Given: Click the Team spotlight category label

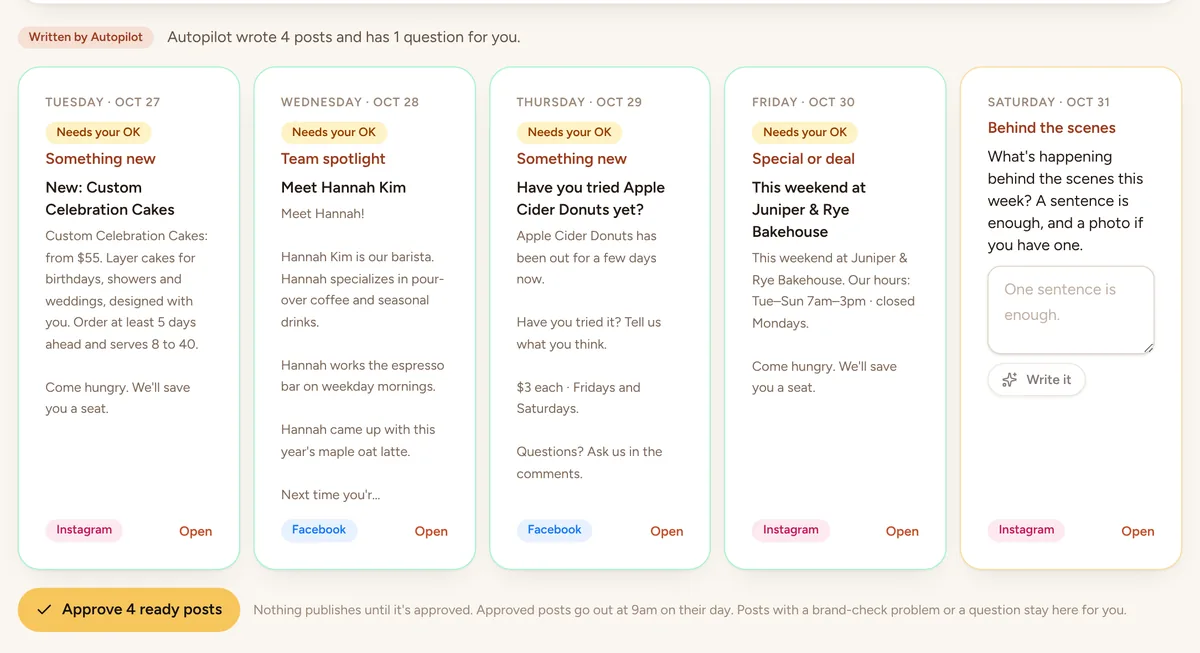Looking at the screenshot, I should pyautogui.click(x=333, y=158).
